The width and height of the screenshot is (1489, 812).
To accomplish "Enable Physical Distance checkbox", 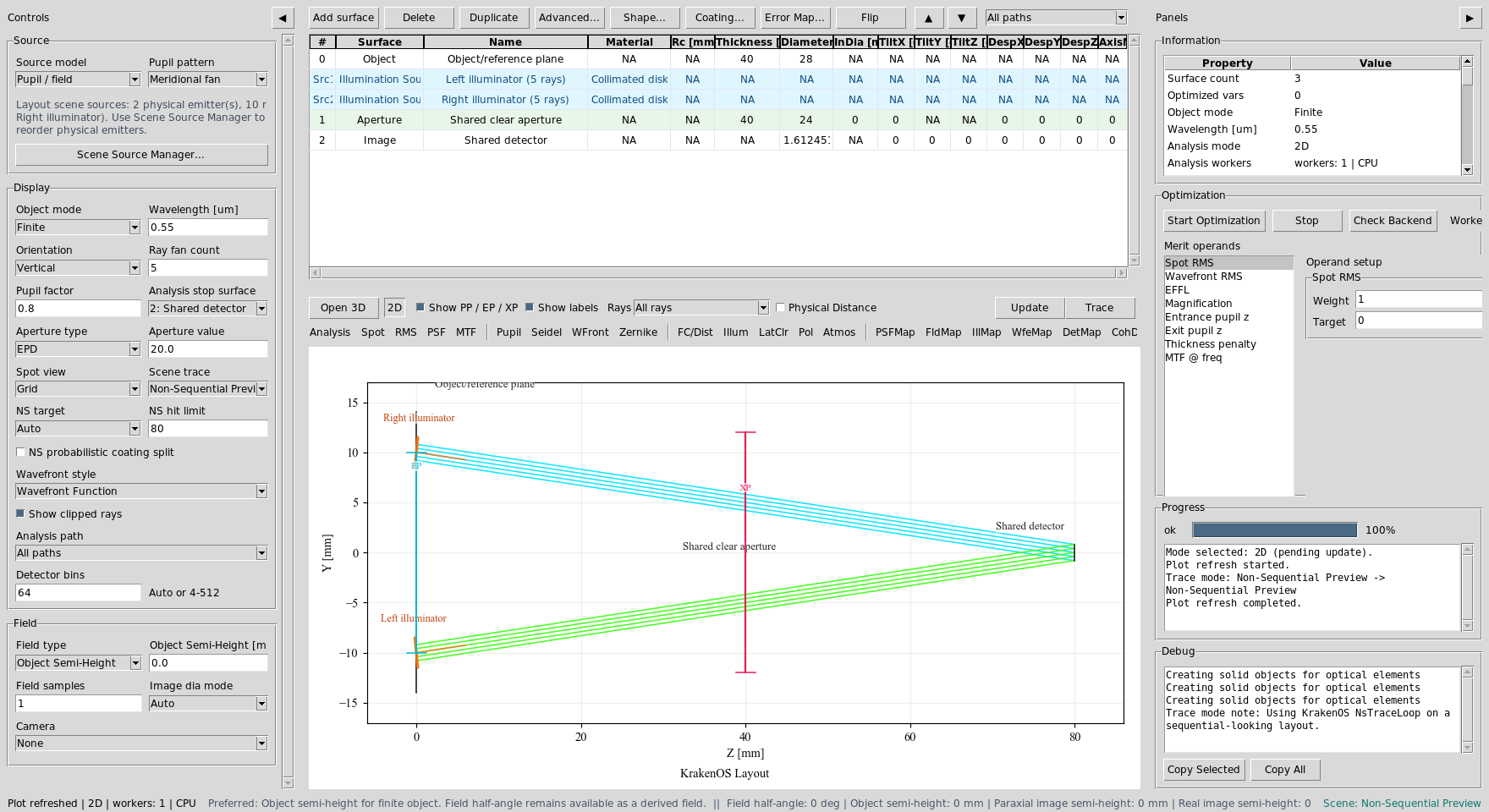I will [780, 308].
